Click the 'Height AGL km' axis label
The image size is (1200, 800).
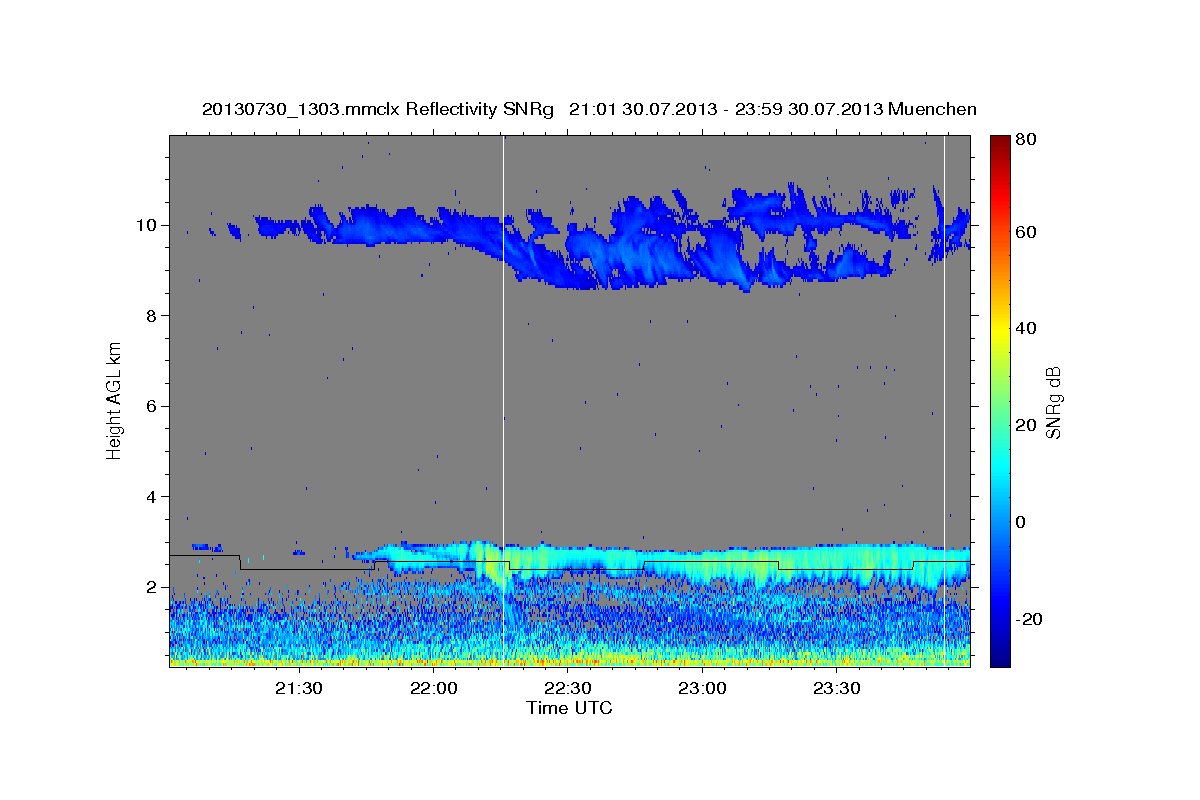(x=115, y=401)
